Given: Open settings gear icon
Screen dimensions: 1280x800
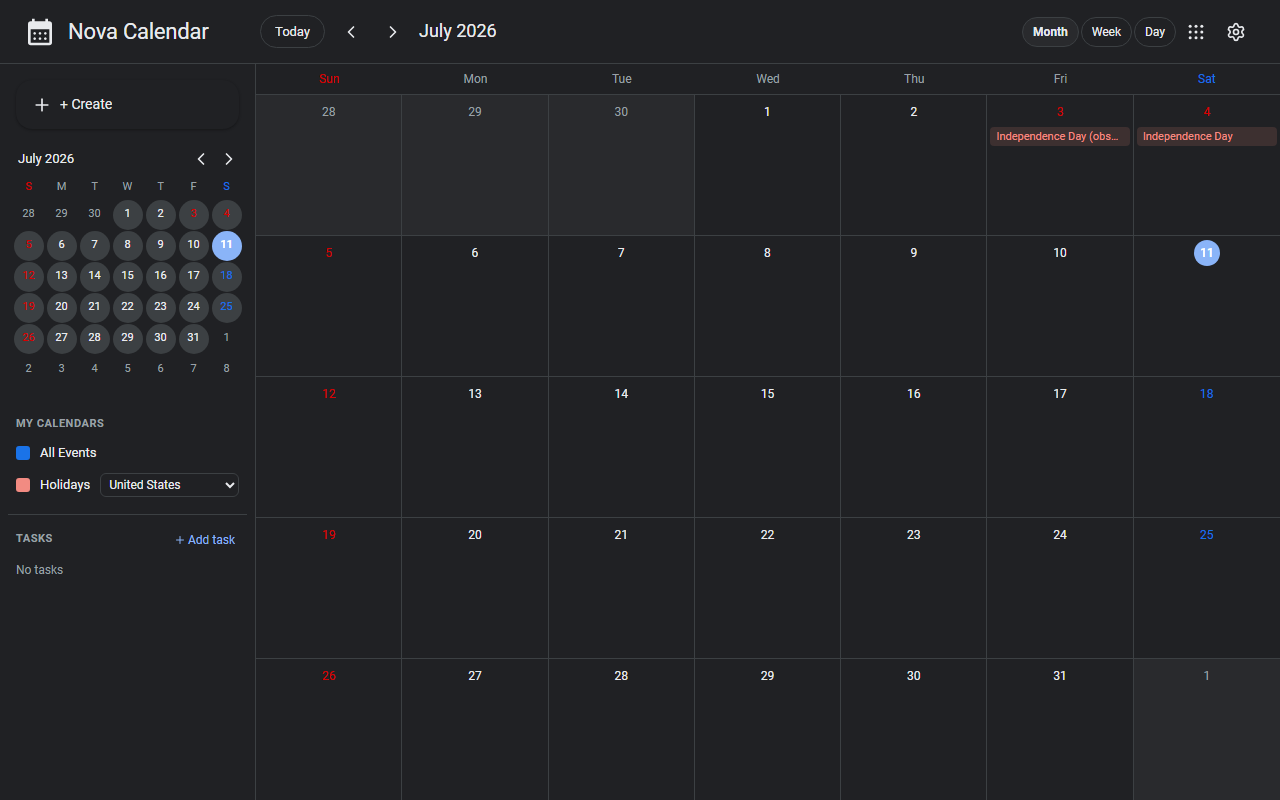Looking at the screenshot, I should [x=1236, y=32].
